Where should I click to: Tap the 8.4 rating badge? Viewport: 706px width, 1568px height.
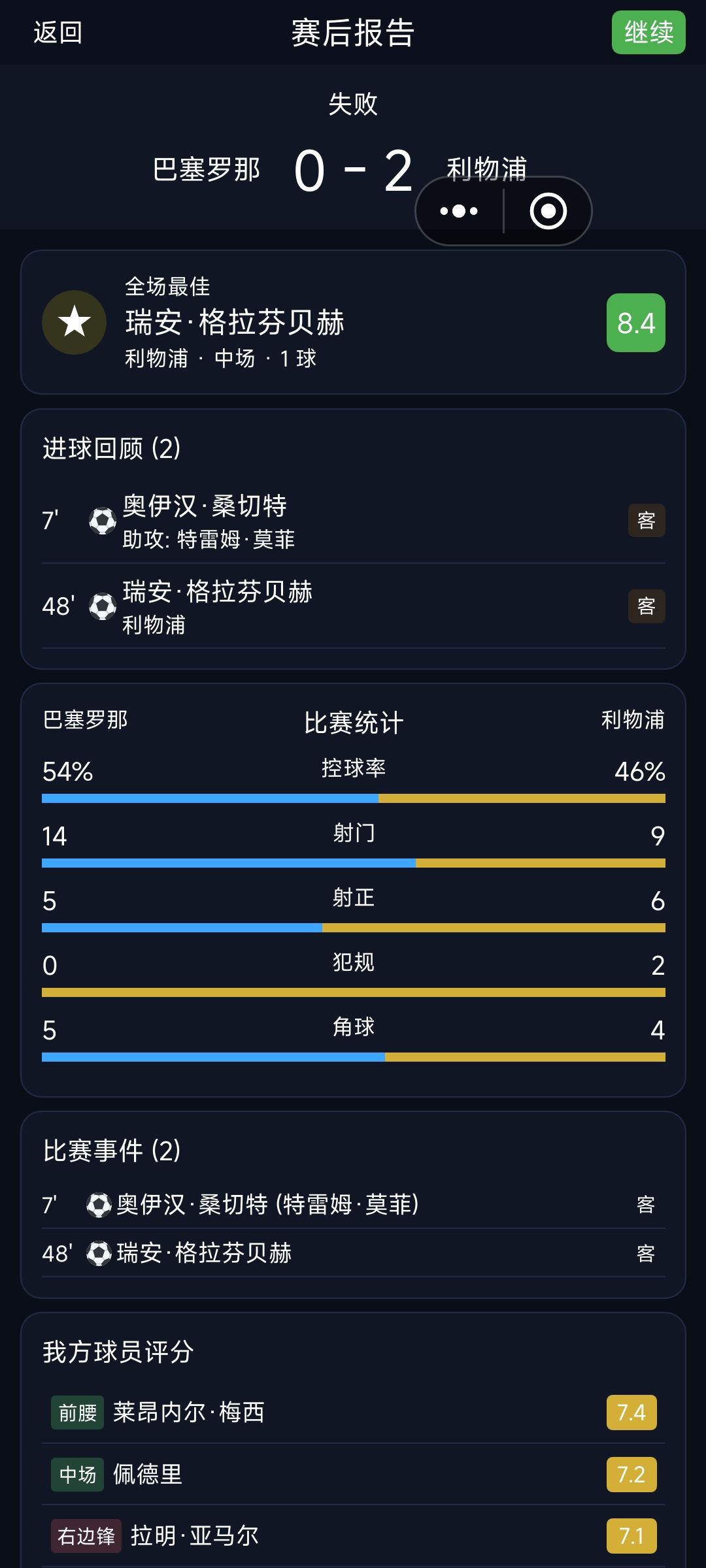(636, 323)
